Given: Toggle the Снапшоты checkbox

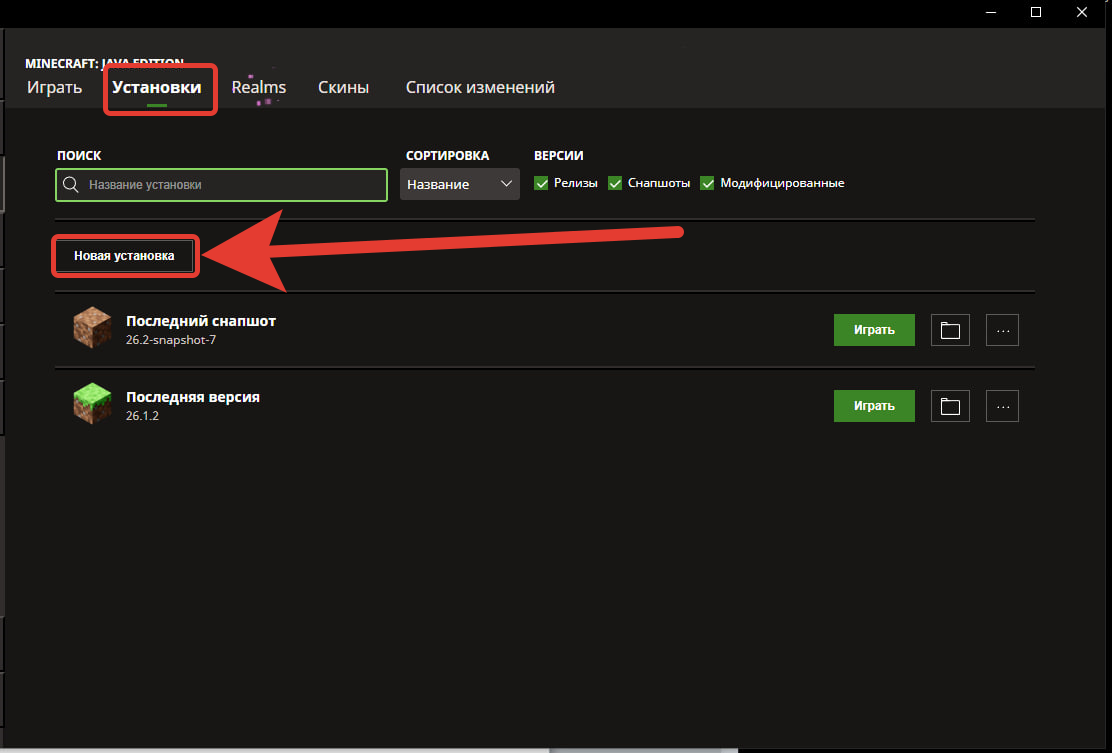Looking at the screenshot, I should pyautogui.click(x=615, y=183).
